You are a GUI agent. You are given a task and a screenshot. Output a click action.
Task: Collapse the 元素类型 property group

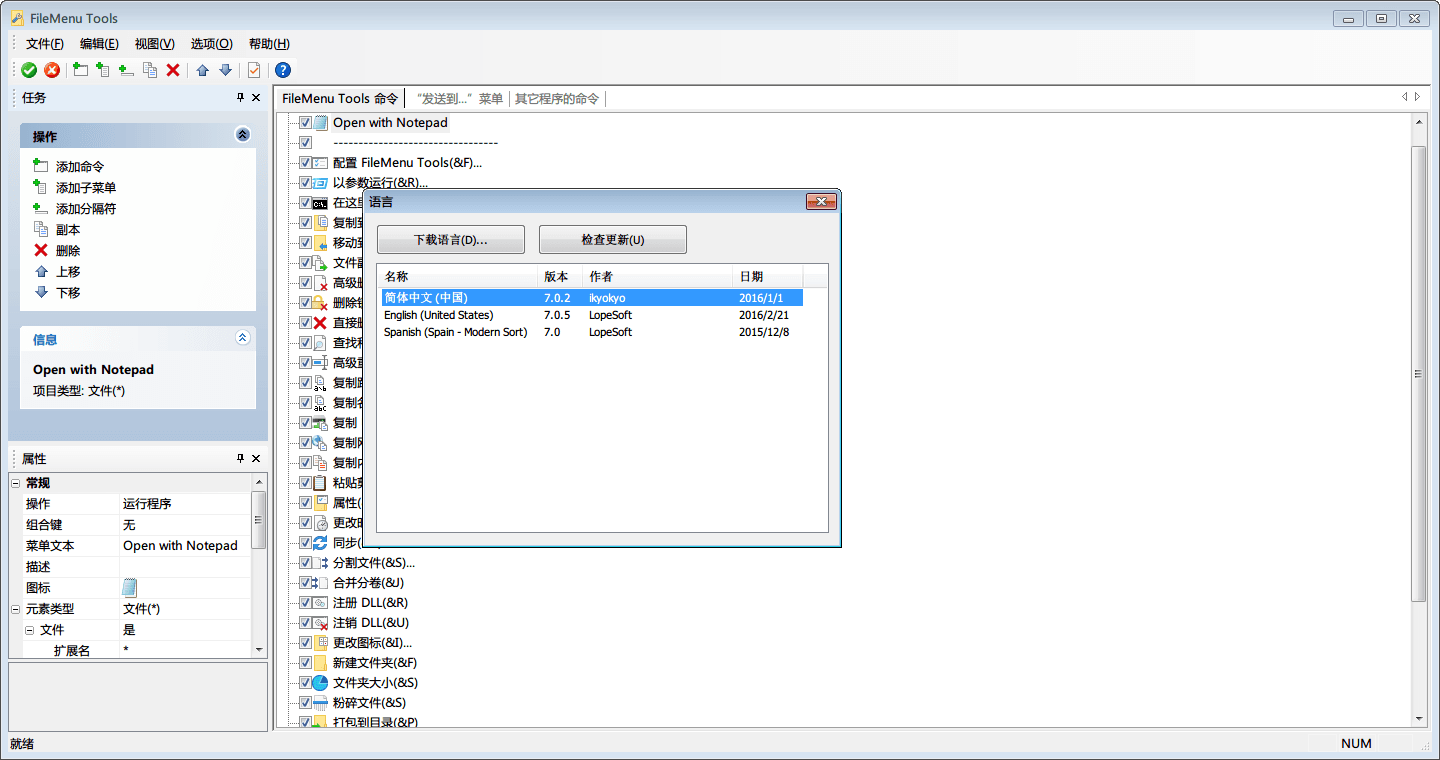click(15, 609)
